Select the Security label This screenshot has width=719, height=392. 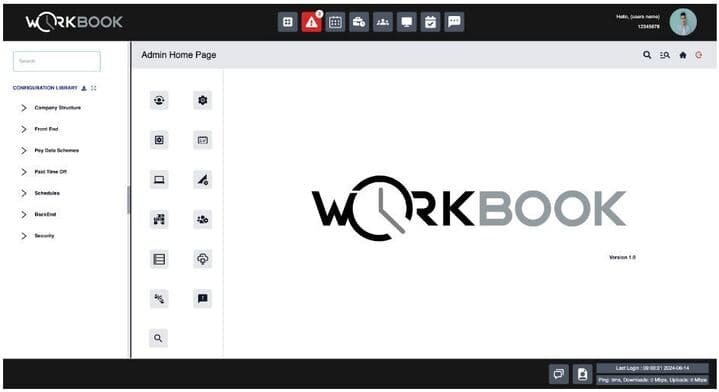coord(44,236)
